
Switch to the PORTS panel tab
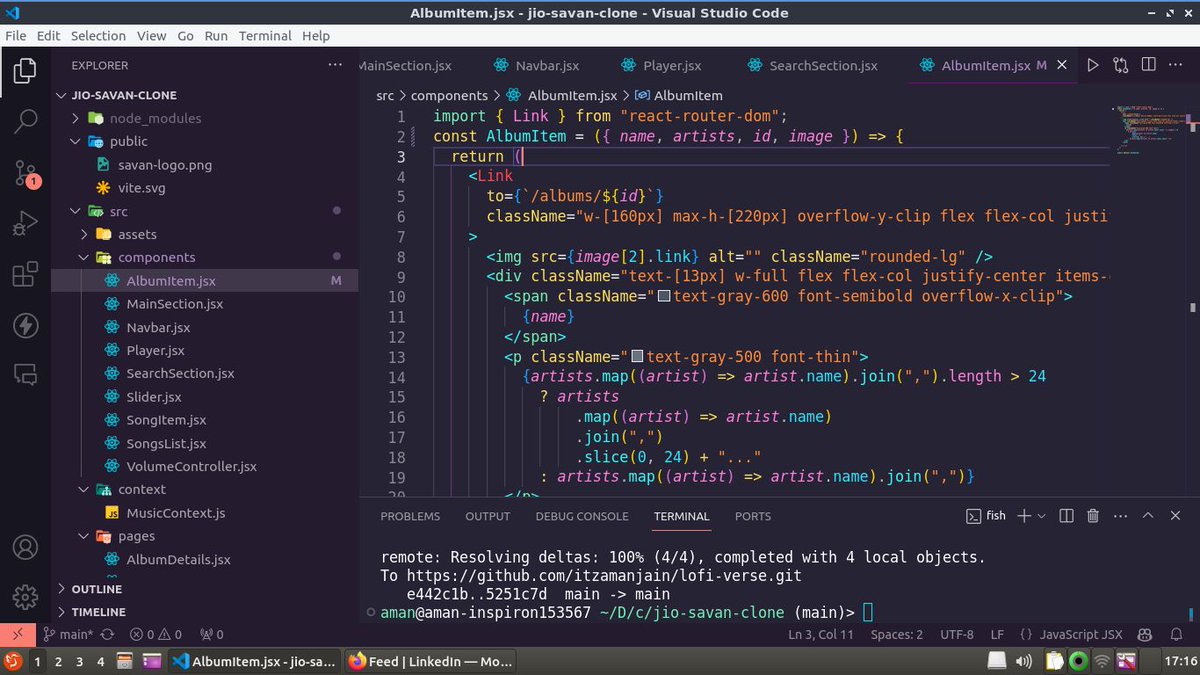753,516
